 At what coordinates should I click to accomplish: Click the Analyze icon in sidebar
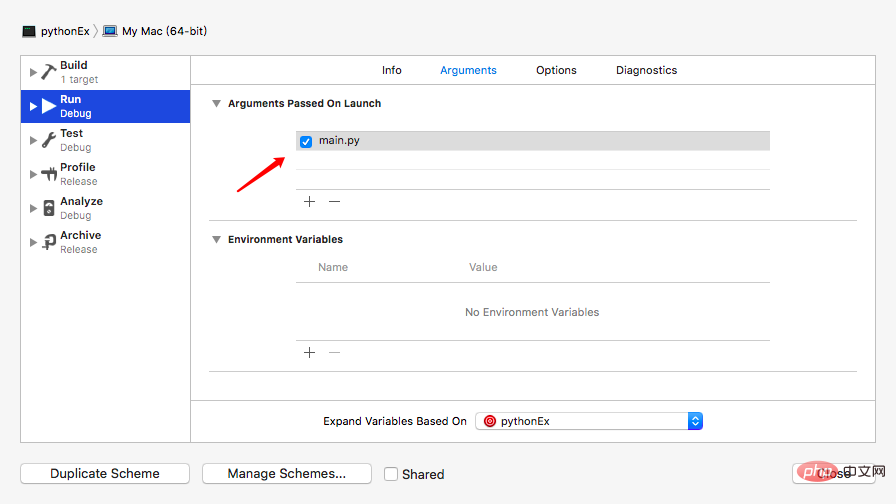tap(49, 208)
